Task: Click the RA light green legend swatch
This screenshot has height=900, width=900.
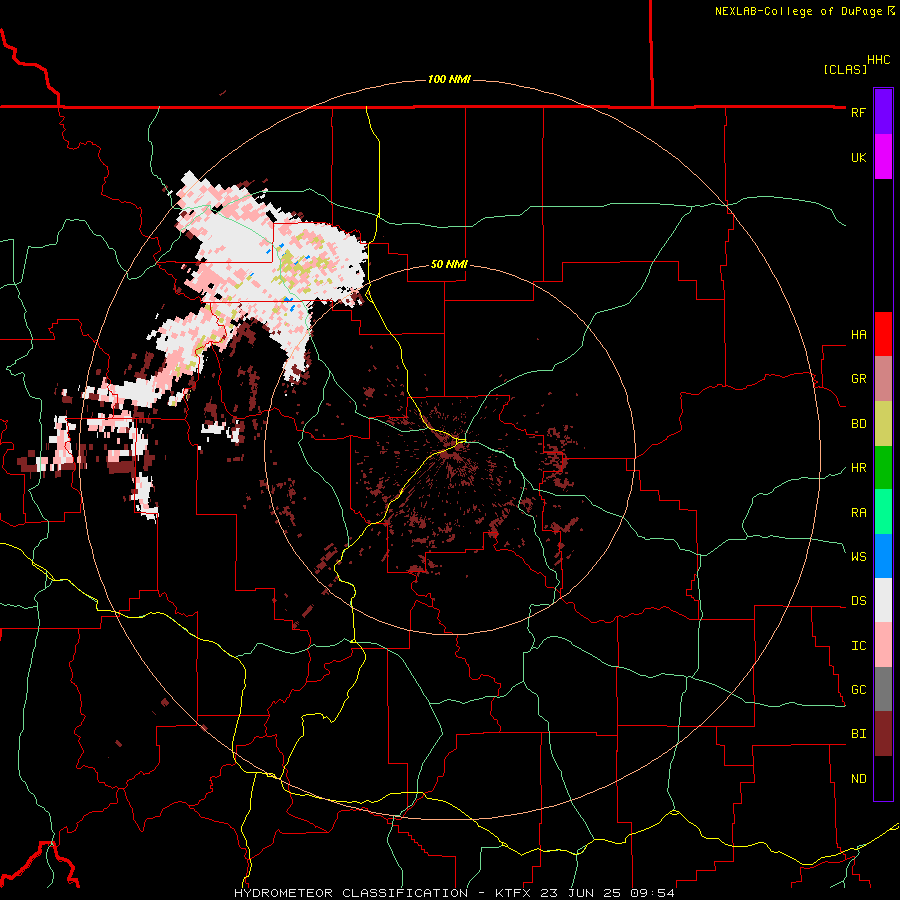Action: 883,512
